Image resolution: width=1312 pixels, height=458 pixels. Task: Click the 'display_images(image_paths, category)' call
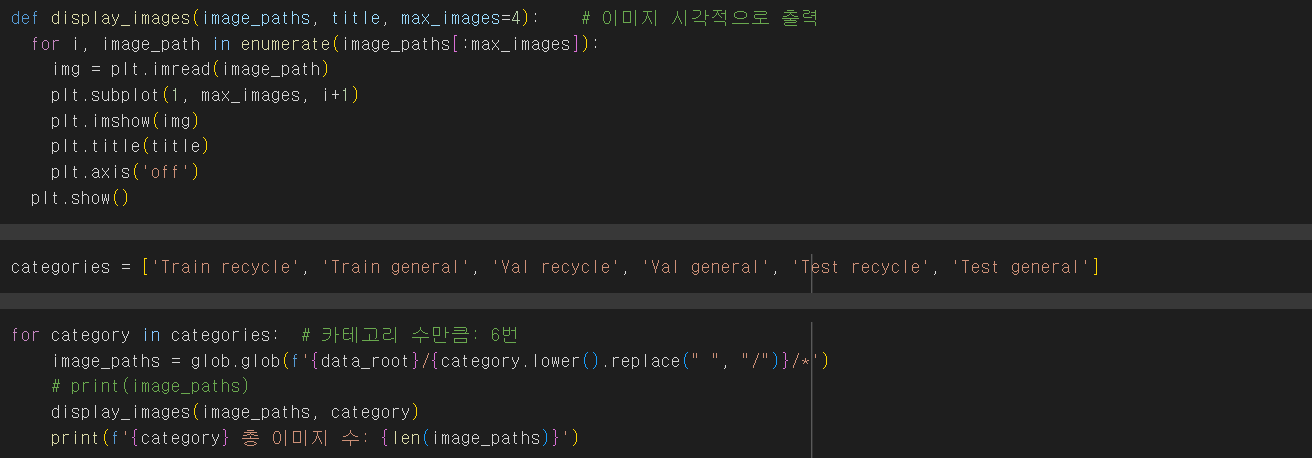coord(235,412)
